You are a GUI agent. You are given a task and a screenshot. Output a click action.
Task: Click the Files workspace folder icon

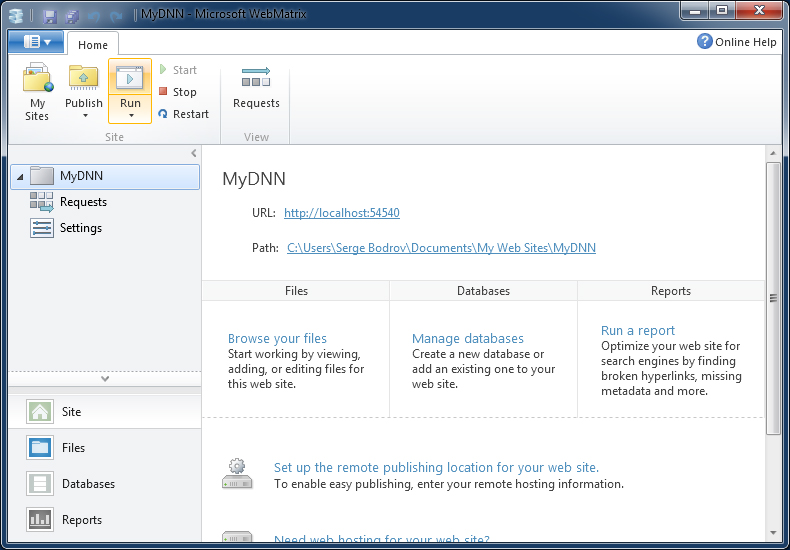pyautogui.click(x=40, y=448)
